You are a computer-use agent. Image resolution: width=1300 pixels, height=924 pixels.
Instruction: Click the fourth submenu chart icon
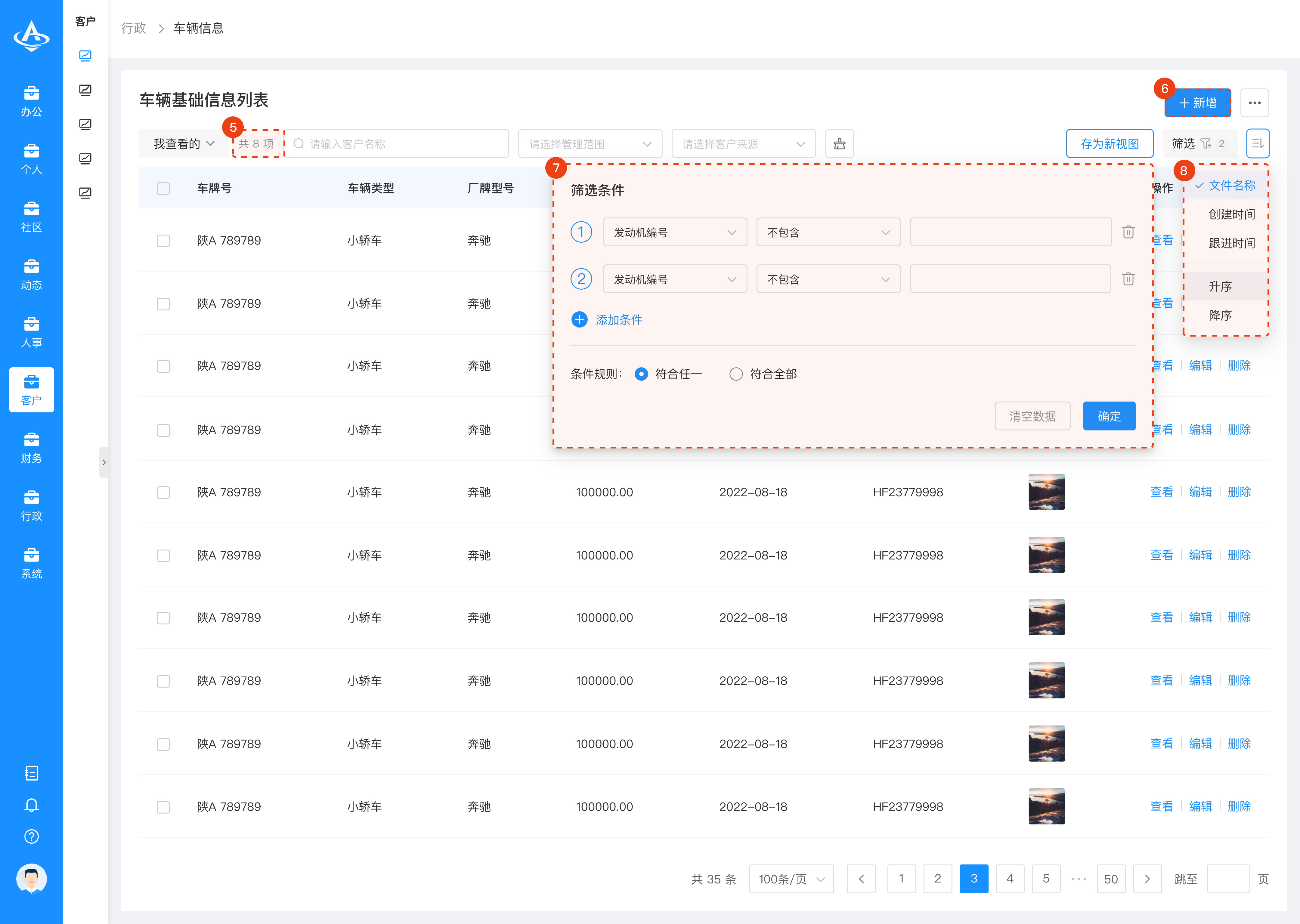tap(85, 158)
